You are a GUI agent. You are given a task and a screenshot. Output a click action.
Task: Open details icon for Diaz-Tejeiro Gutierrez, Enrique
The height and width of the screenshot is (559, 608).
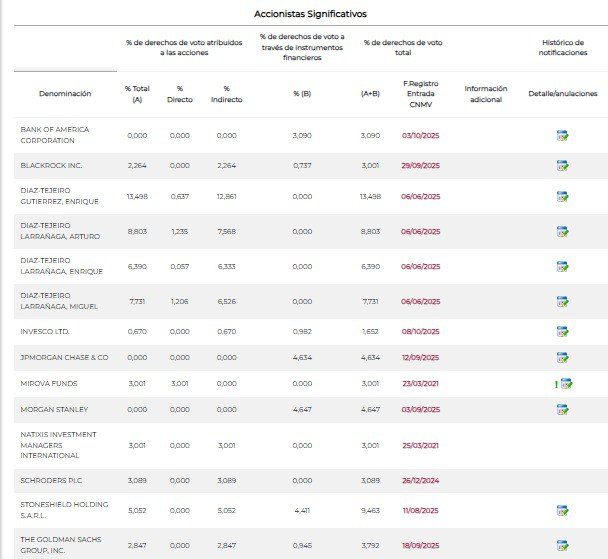(563, 197)
